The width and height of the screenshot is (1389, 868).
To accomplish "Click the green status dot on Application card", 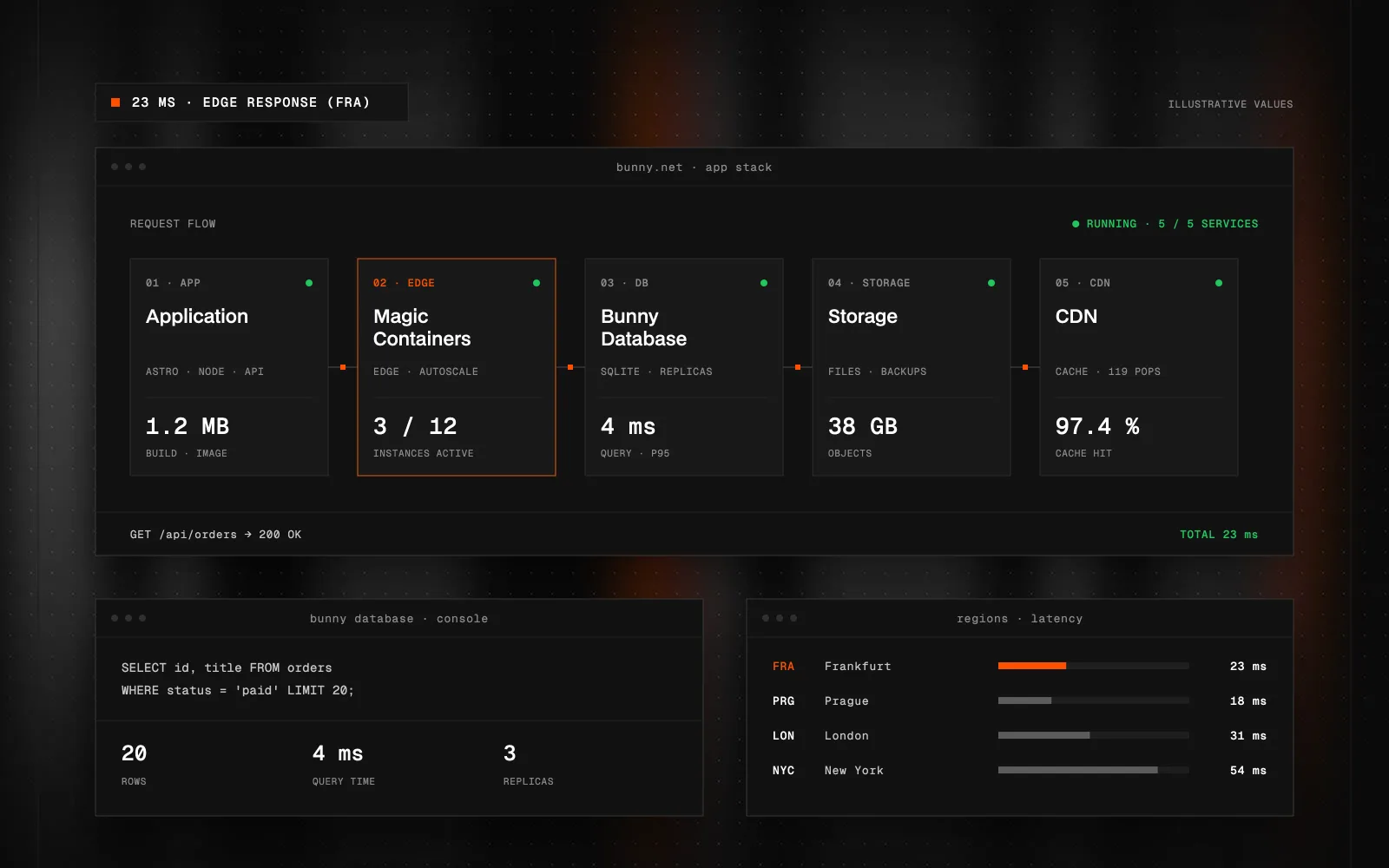I will coord(309,283).
